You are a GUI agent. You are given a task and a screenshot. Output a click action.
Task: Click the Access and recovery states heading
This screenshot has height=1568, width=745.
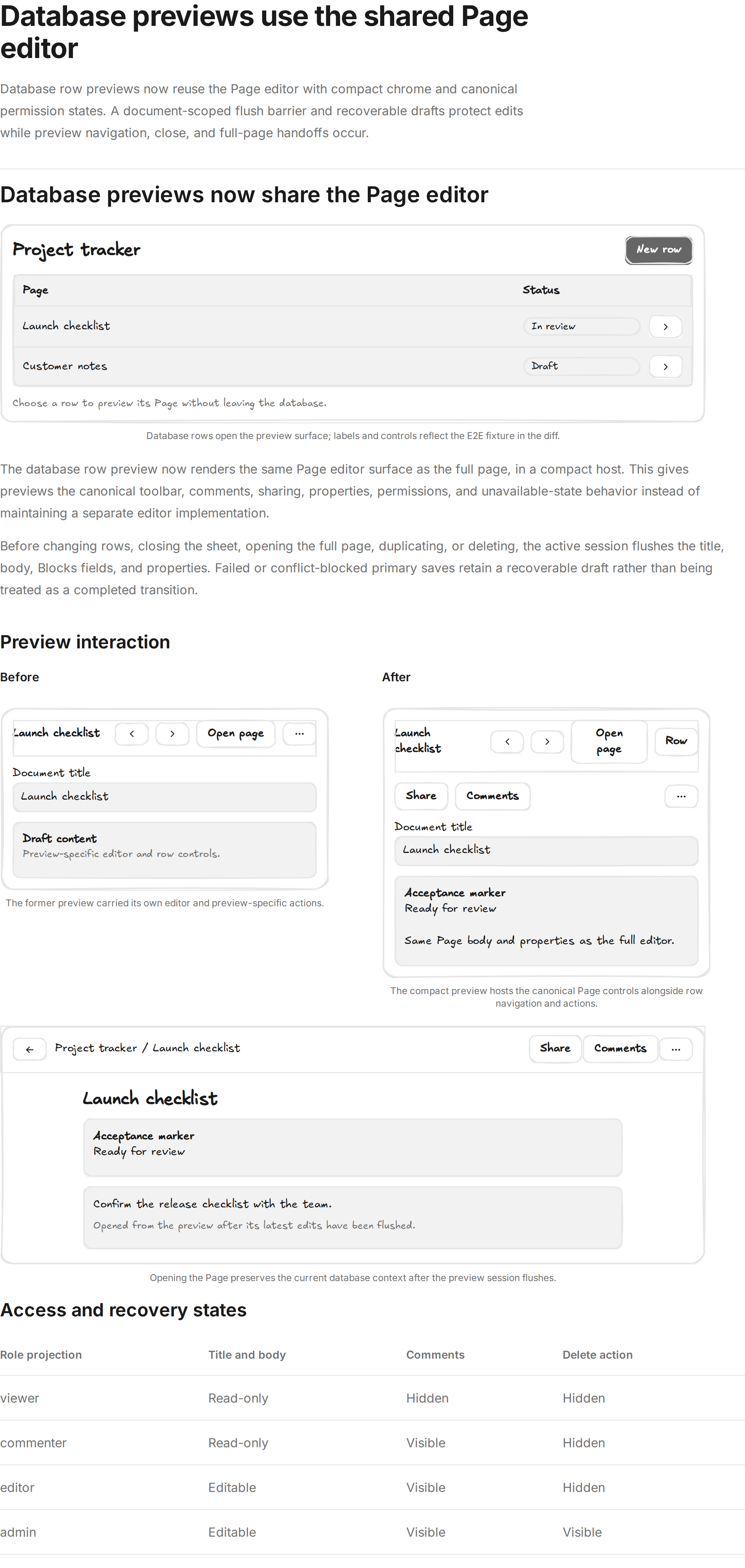124,1310
